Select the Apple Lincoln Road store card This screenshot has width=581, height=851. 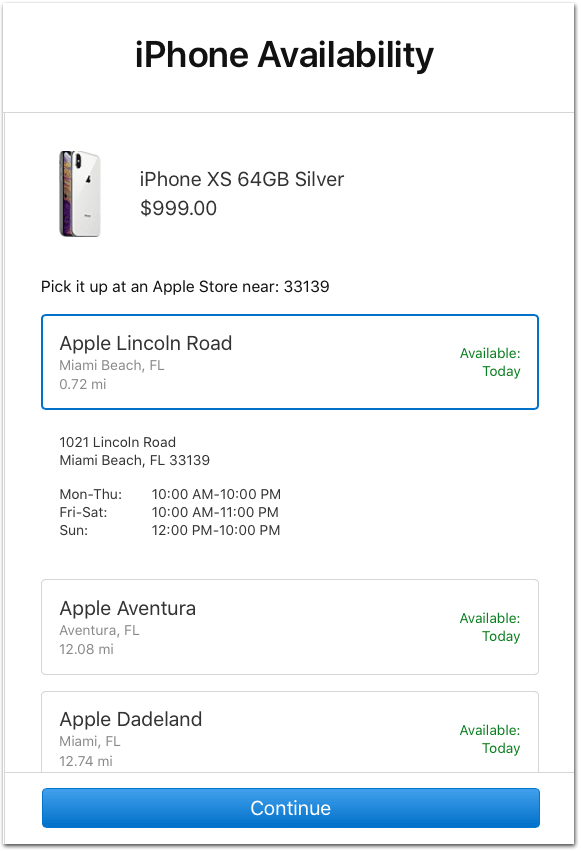point(290,361)
